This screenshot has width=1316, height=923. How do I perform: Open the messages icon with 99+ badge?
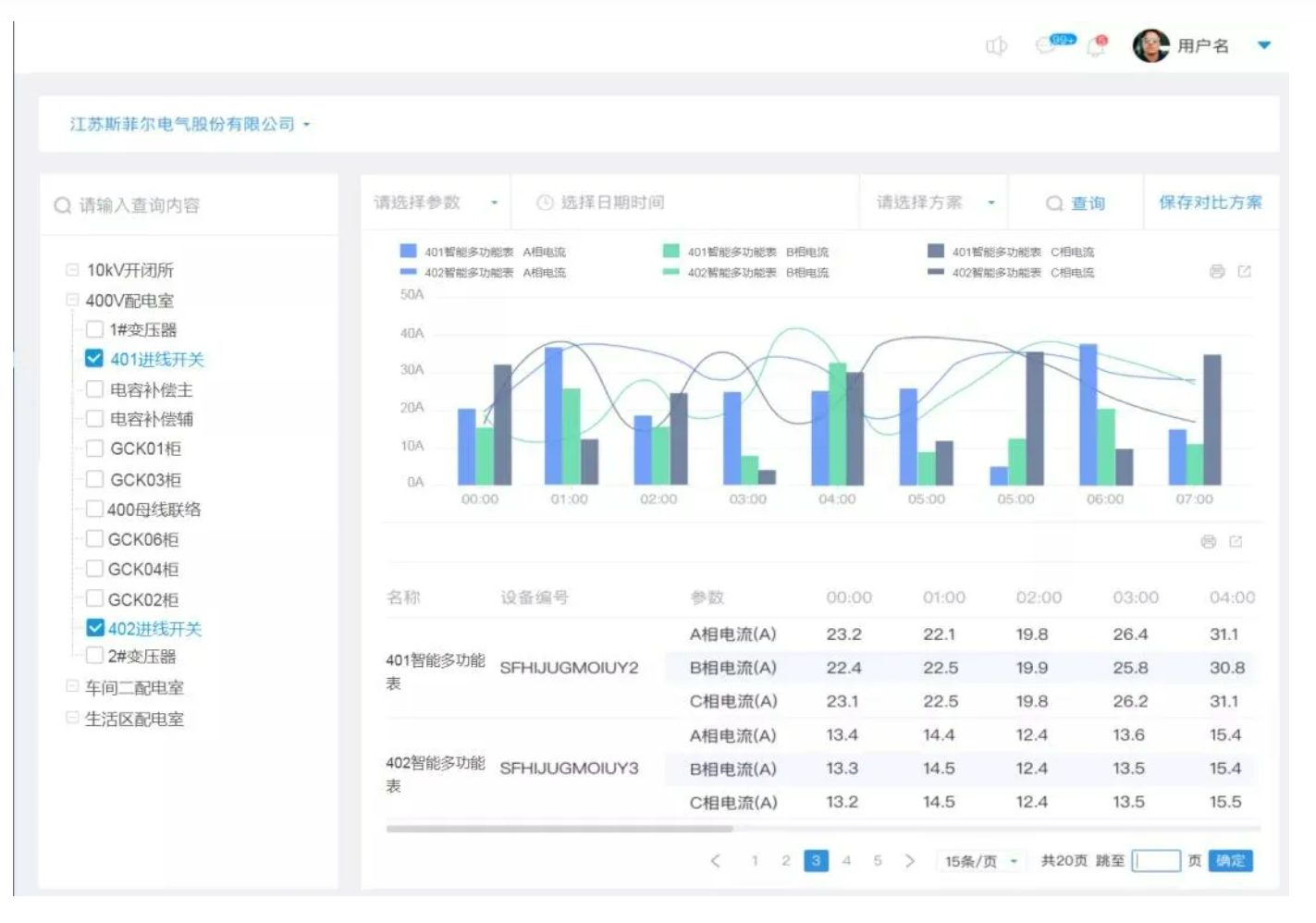coord(1049,45)
